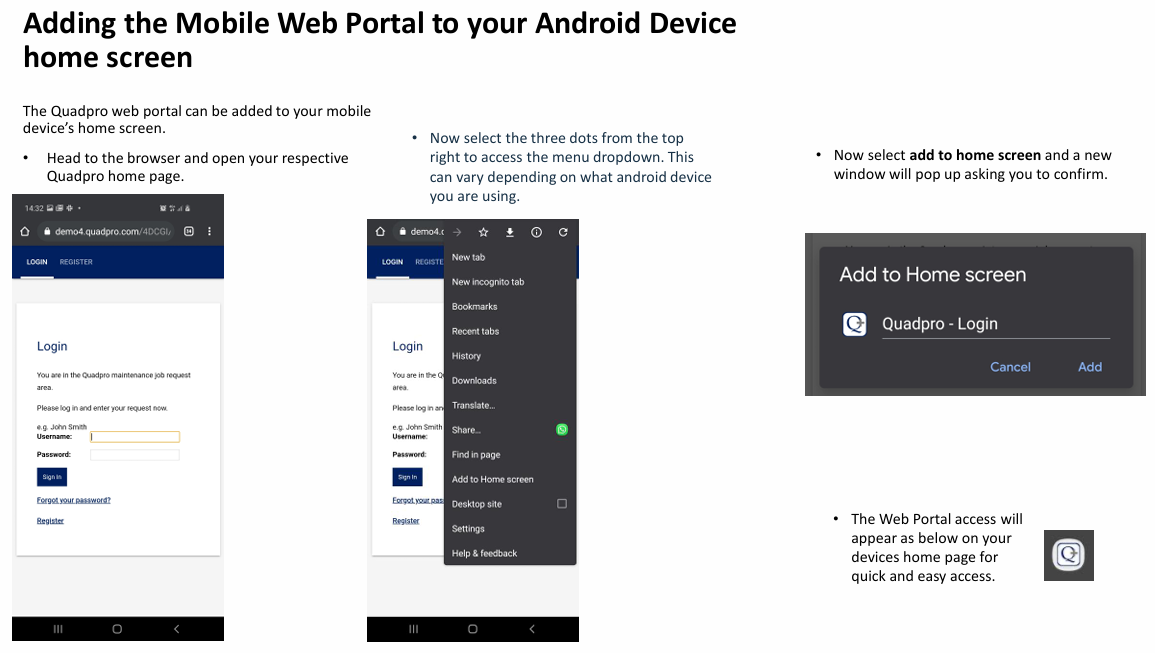Click the Add to Home screen dialog title
The width and height of the screenshot is (1155, 653).
tap(933, 275)
